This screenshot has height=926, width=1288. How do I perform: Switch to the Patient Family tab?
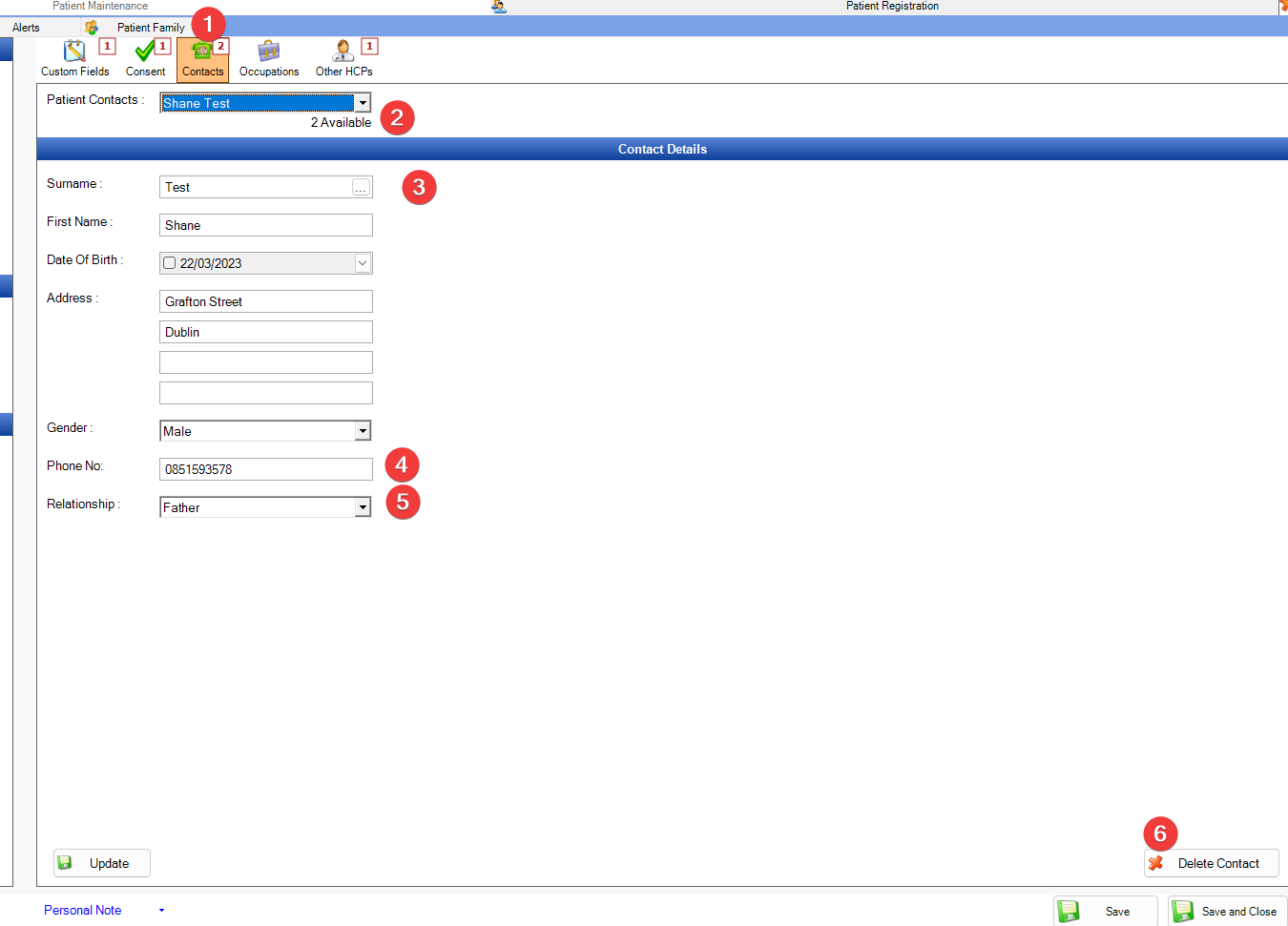pyautogui.click(x=151, y=28)
